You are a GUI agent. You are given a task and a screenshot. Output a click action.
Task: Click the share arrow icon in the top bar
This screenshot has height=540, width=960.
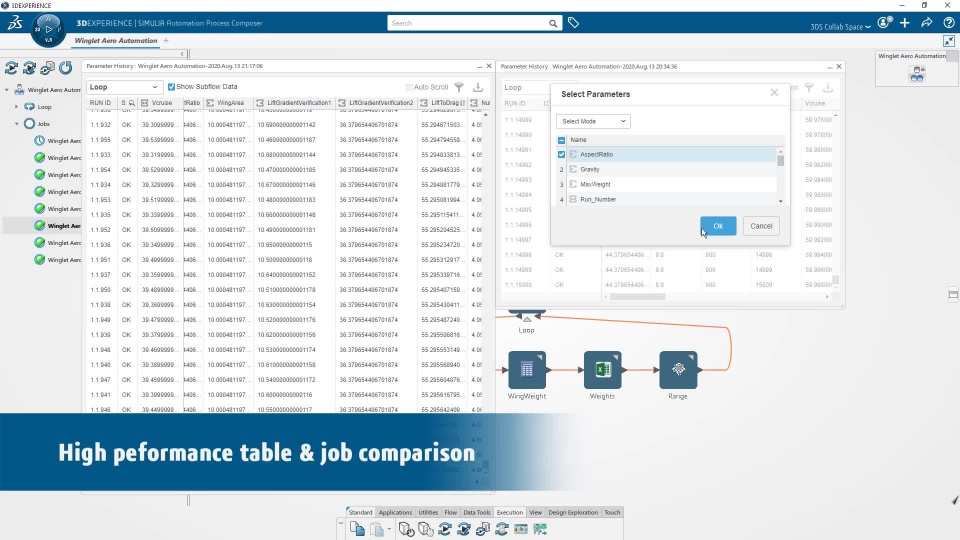coord(926,23)
